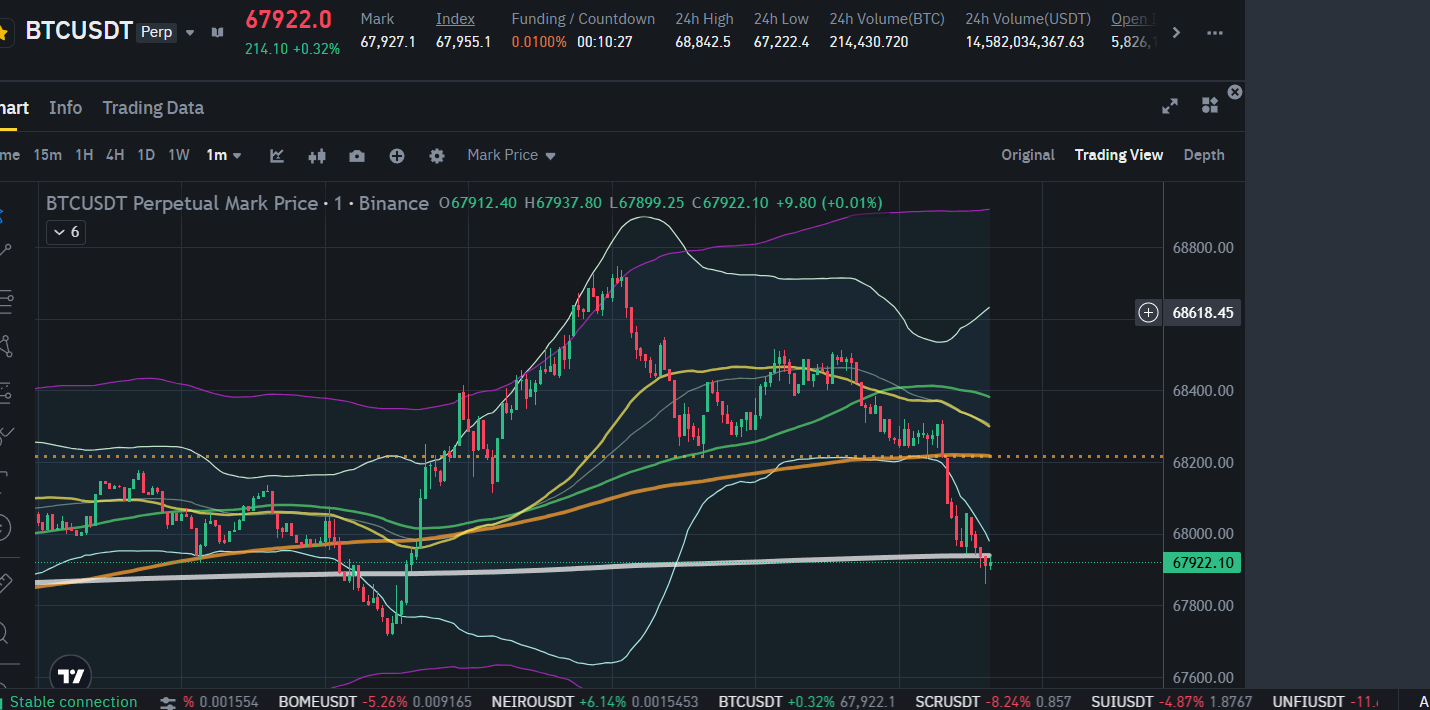The image size is (1430, 710).
Task: Set interval to 1H
Action: coord(84,155)
